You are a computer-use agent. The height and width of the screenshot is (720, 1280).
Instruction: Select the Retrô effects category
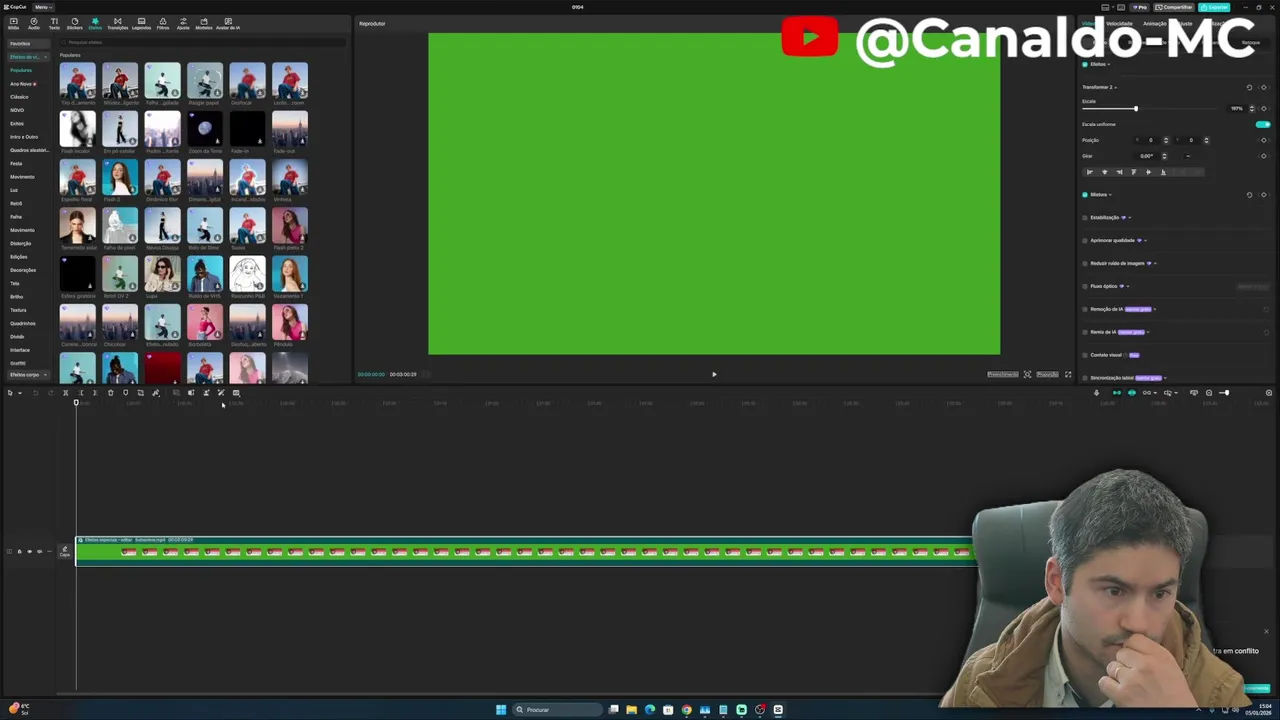point(16,203)
